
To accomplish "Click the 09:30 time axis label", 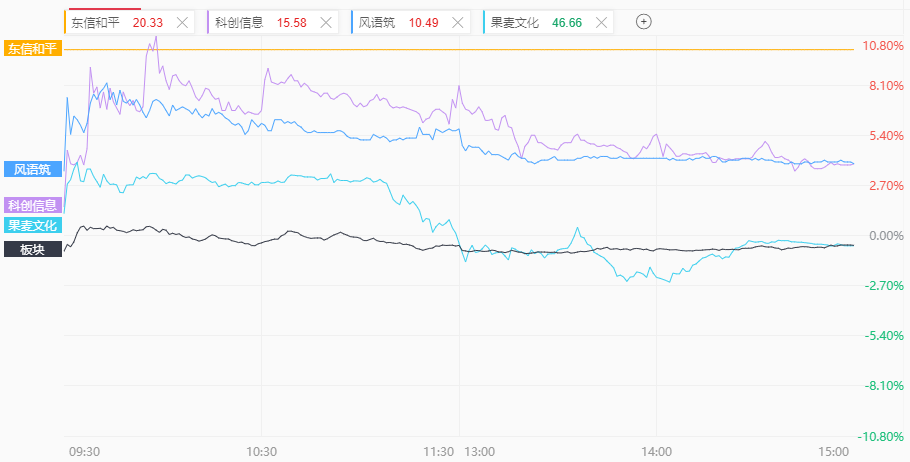I will click(x=84, y=452).
